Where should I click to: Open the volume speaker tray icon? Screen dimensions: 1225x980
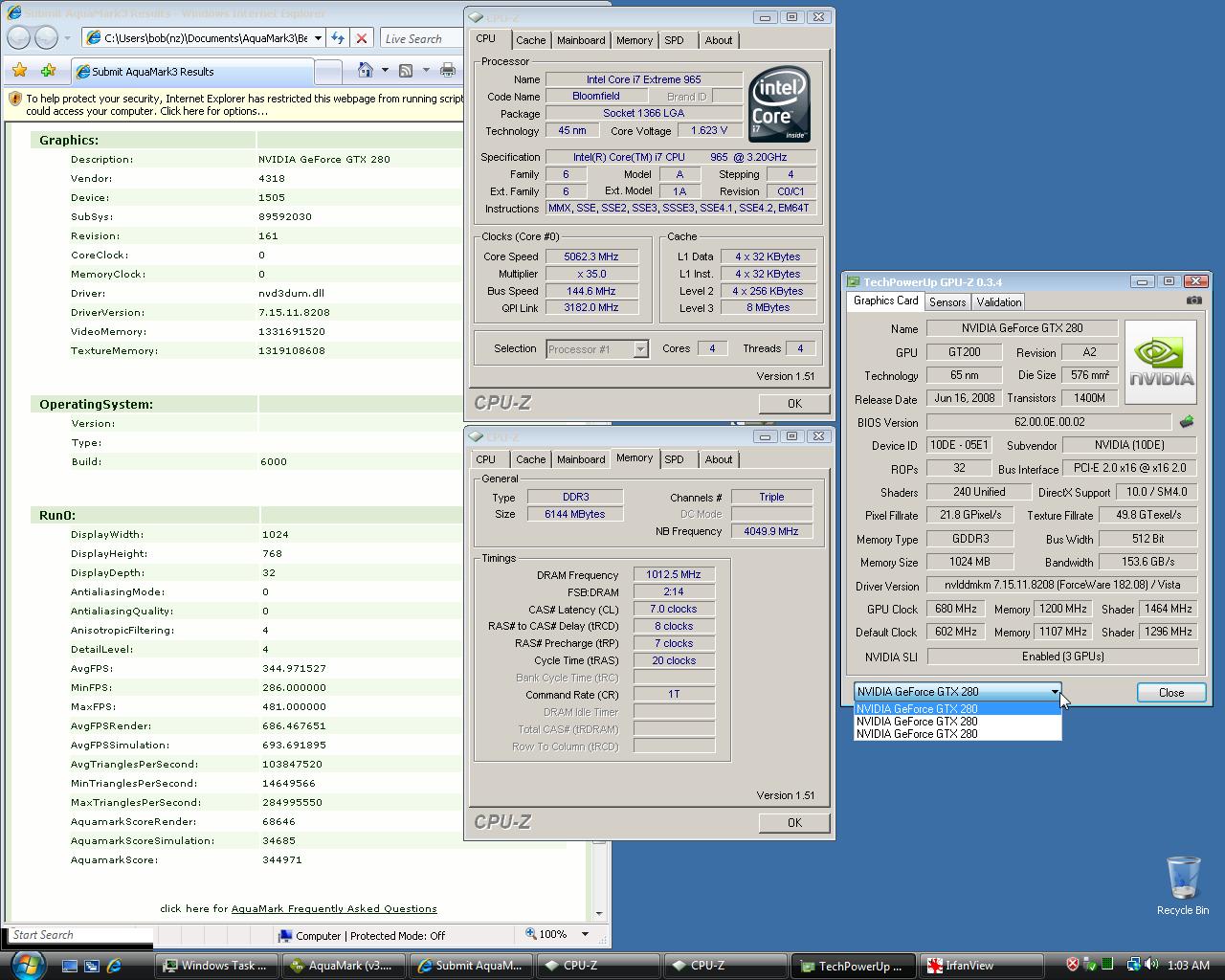pos(1150,965)
